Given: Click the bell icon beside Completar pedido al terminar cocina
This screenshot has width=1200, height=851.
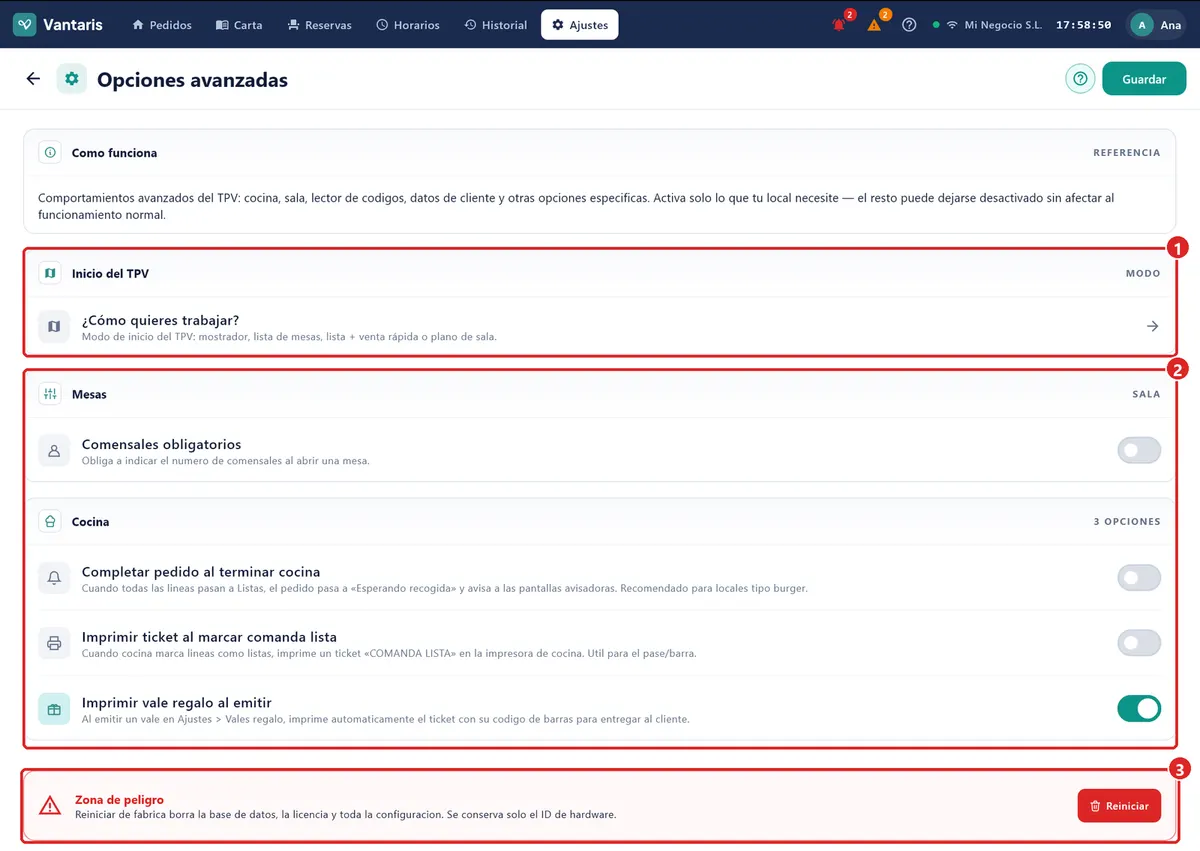Looking at the screenshot, I should [x=54, y=578].
